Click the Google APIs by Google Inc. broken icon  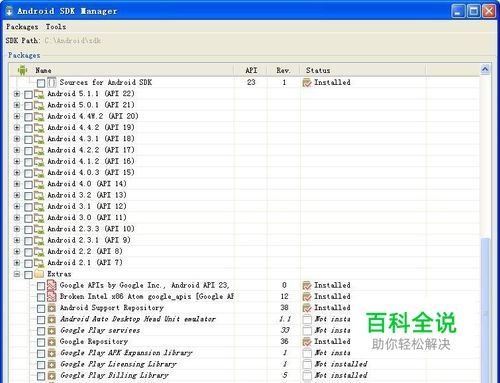[52, 285]
